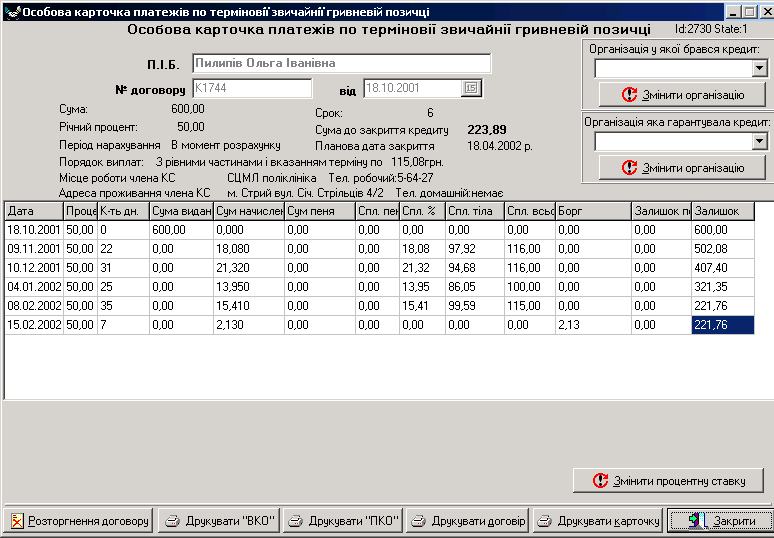The image size is (774, 538).
Task: Click the Розторгнення договору button
Action: click(79, 521)
